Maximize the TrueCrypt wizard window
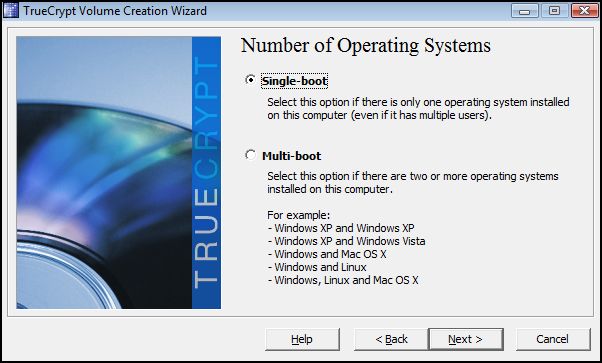This screenshot has width=602, height=363. (x=554, y=10)
